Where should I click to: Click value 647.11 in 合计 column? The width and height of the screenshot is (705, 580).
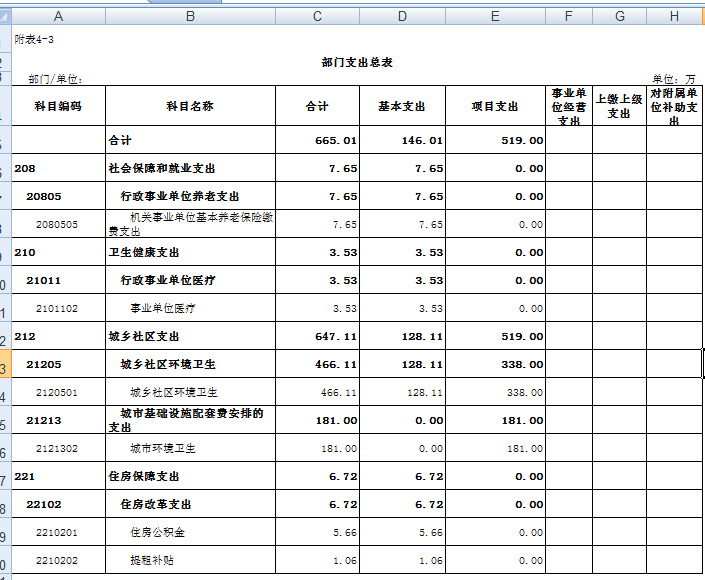point(317,336)
